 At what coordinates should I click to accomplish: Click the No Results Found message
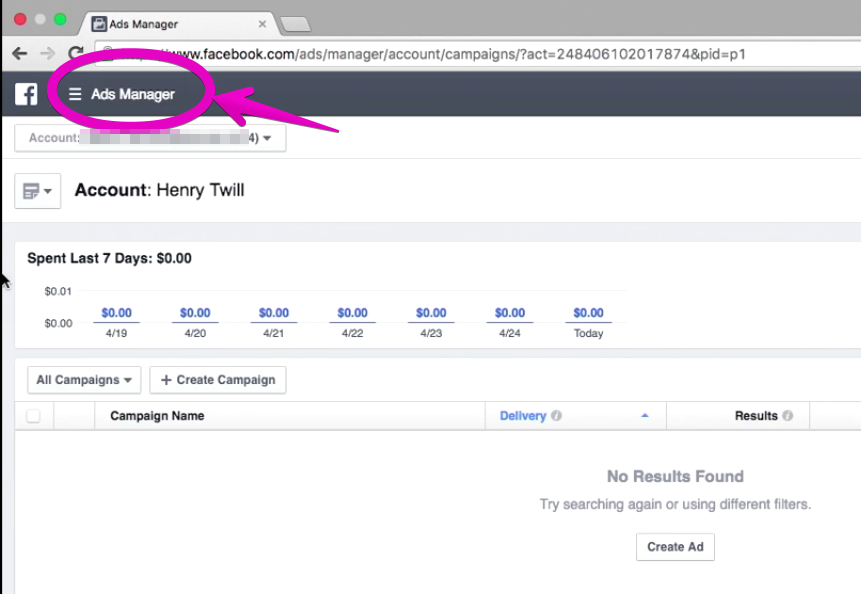point(675,477)
